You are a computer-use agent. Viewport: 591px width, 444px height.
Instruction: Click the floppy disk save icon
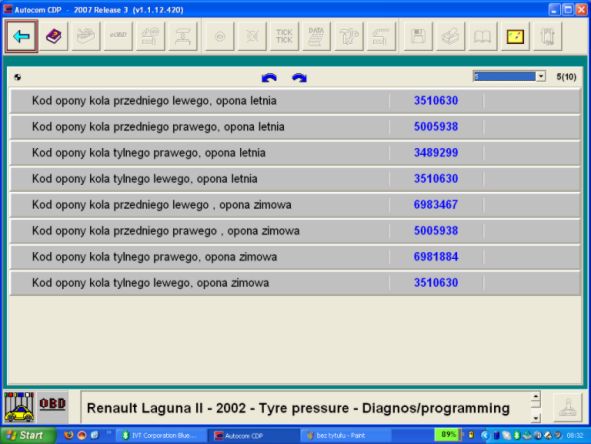coord(418,36)
